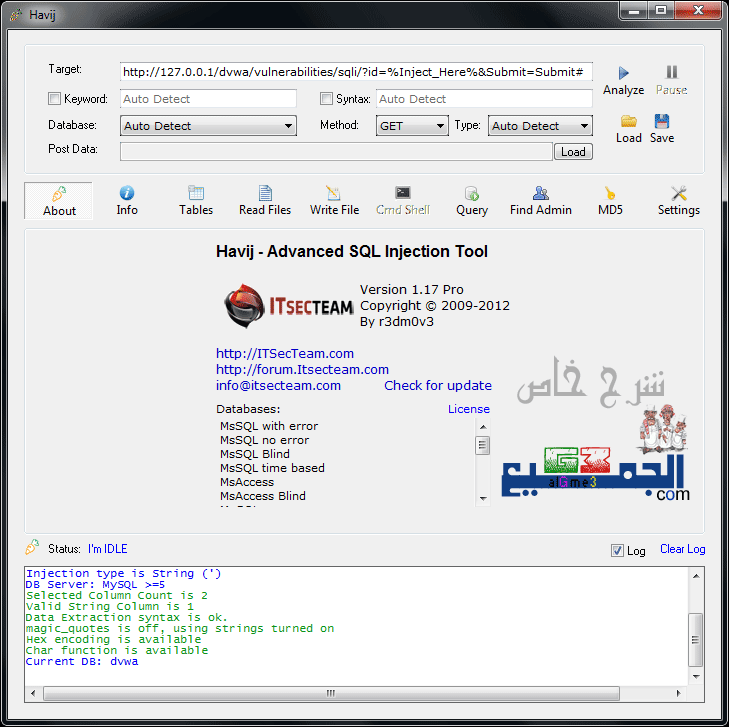Open the Info tab
This screenshot has width=729, height=727.
[127, 201]
